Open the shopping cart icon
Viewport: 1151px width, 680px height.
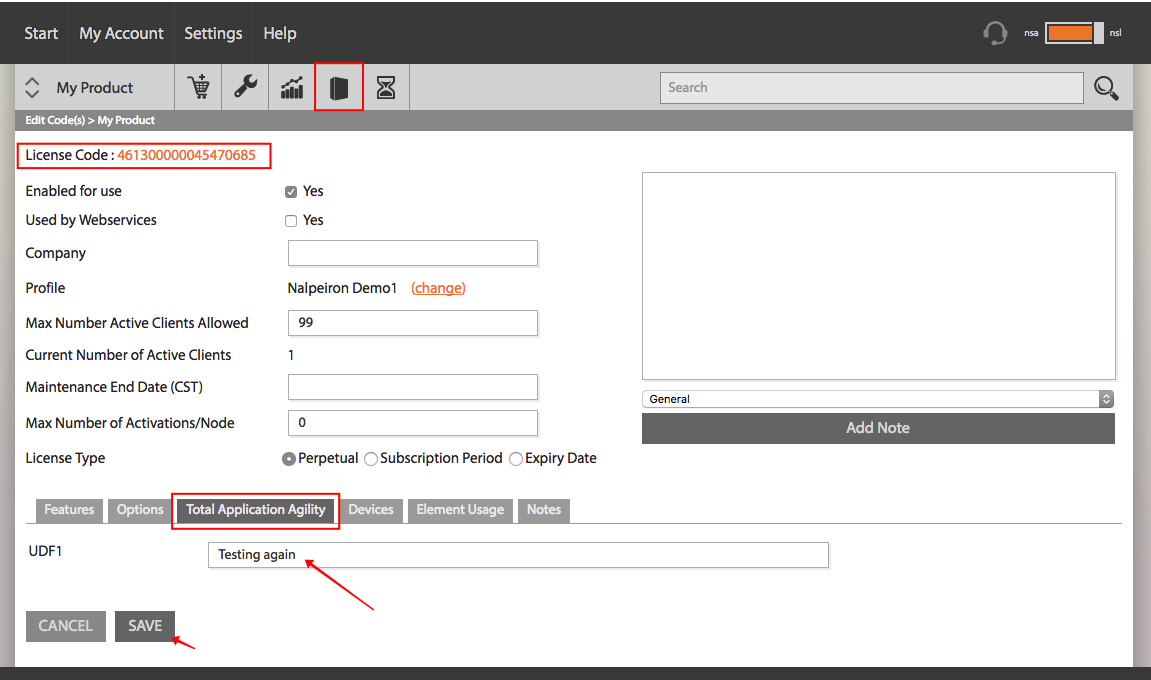(198, 87)
